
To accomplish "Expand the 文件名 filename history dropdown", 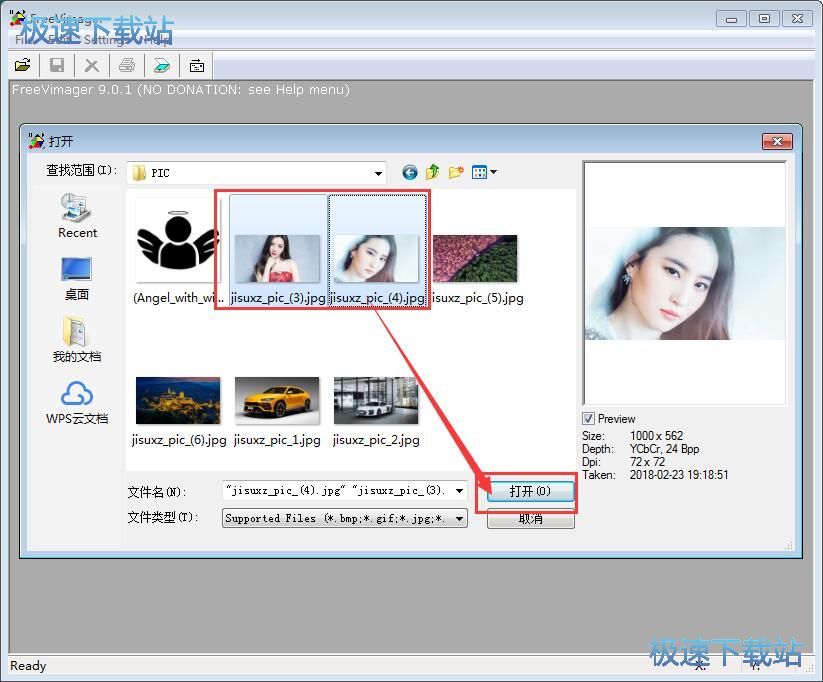I will point(459,491).
